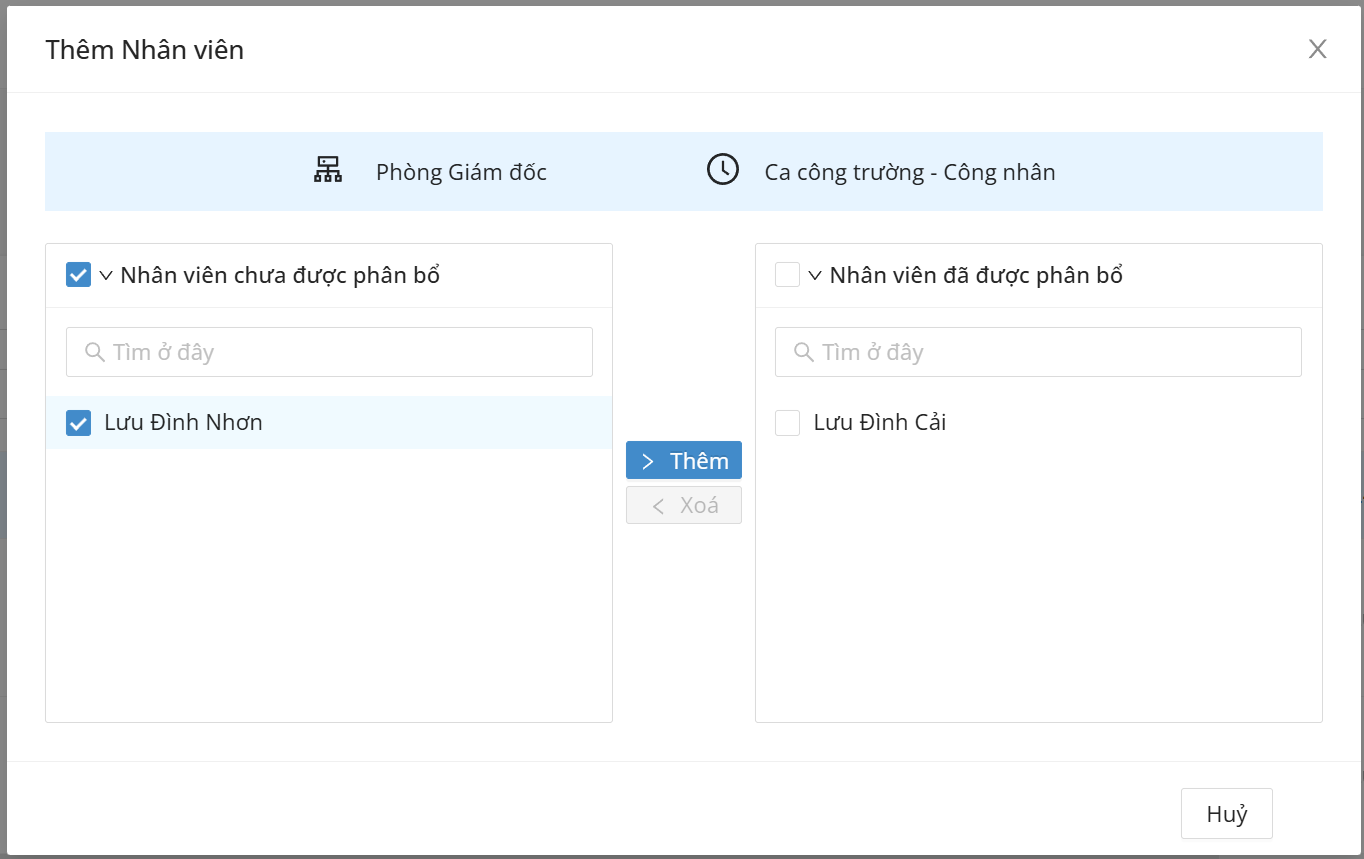The image size is (1364, 859).
Task: Click the Phòng Giám đốc department label
Action: click(x=461, y=172)
